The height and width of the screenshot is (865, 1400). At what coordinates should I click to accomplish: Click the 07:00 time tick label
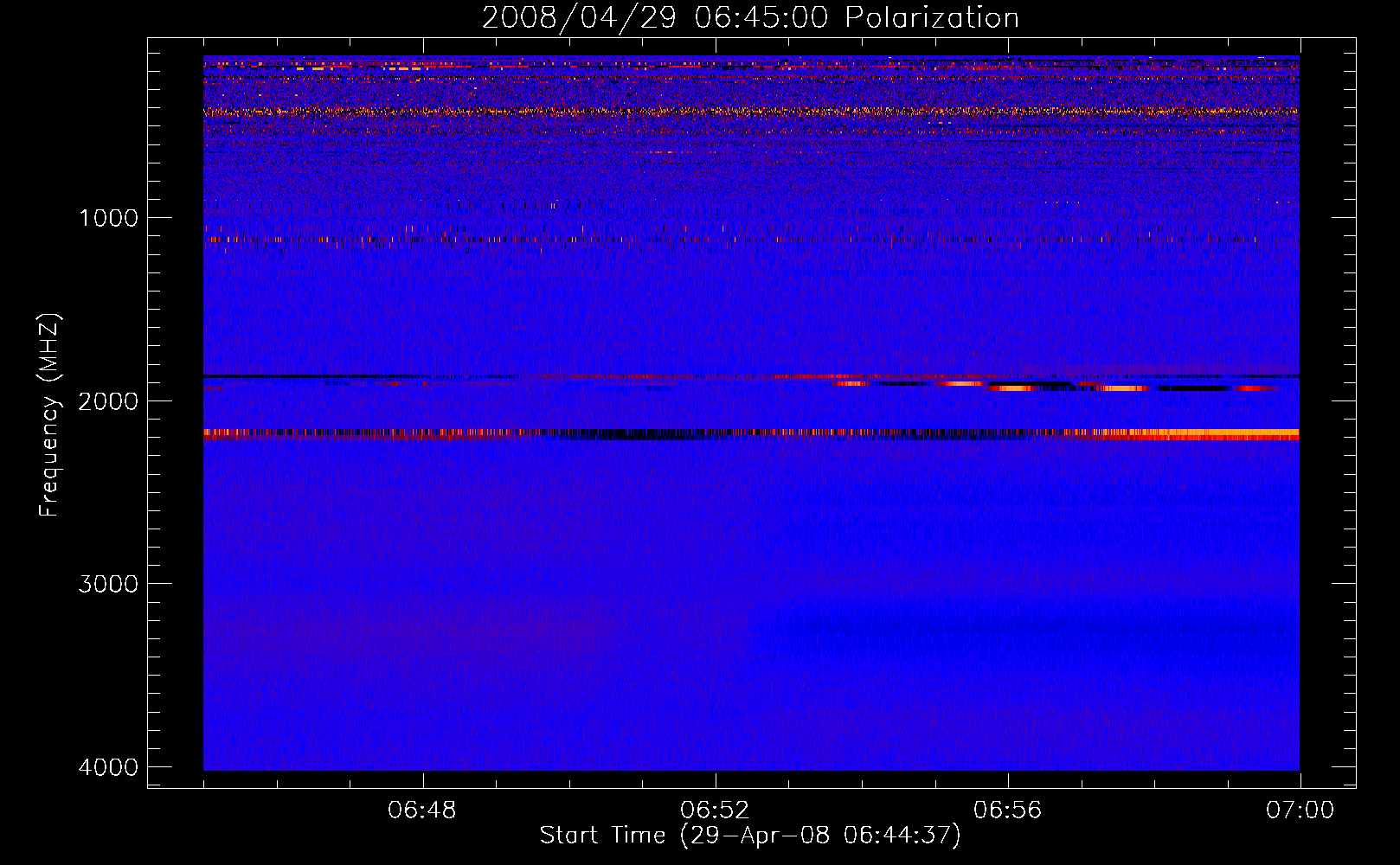tap(1300, 811)
